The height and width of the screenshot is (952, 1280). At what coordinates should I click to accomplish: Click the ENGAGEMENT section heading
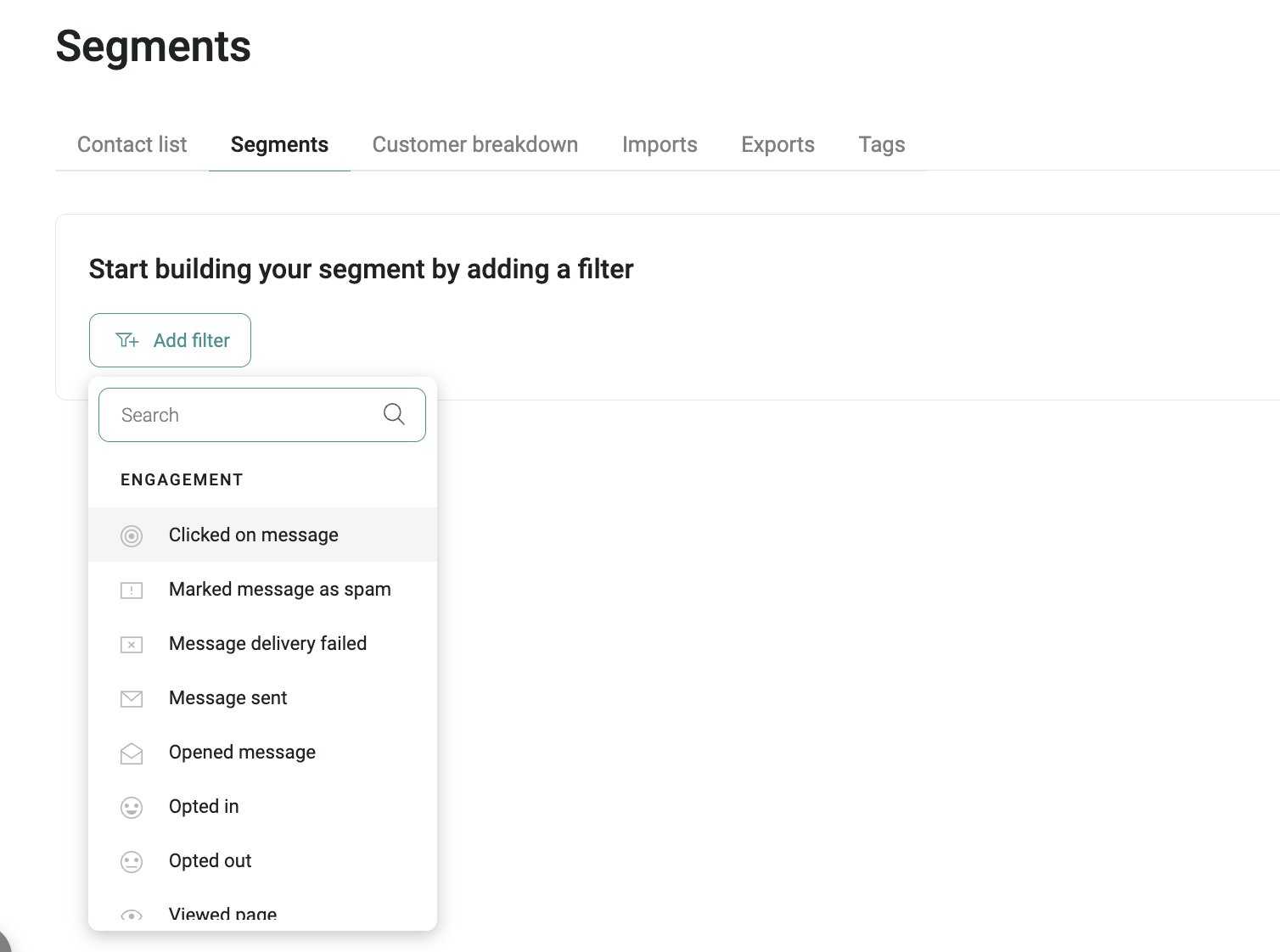[x=182, y=480]
